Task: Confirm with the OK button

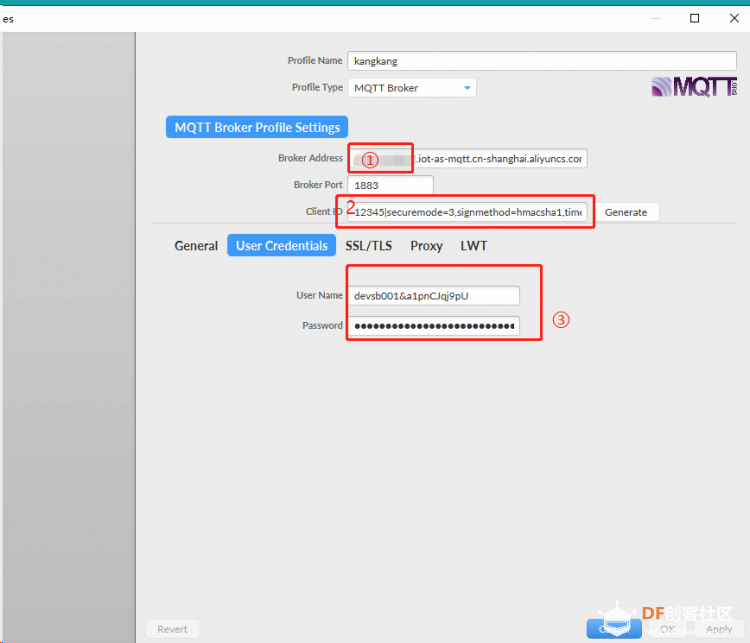Action: pos(667,629)
